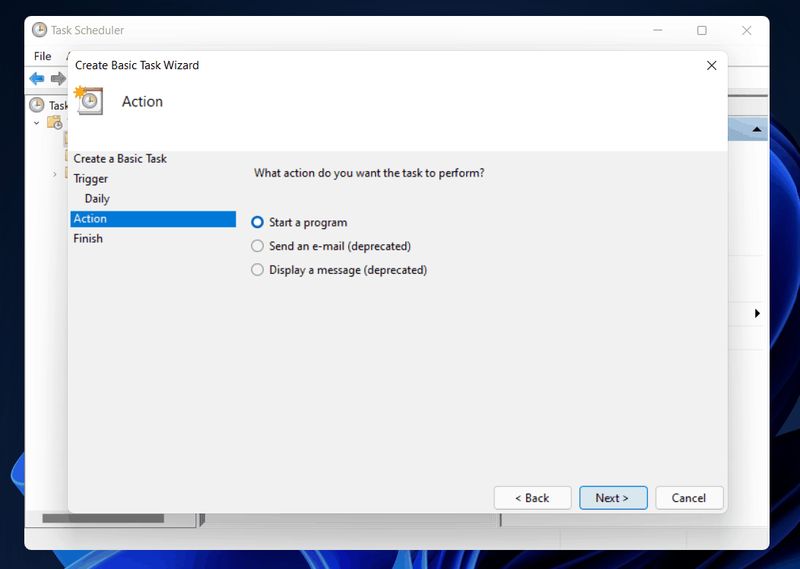This screenshot has height=569, width=800.
Task: Open the submenu arrow in the Actions pane
Action: (757, 313)
